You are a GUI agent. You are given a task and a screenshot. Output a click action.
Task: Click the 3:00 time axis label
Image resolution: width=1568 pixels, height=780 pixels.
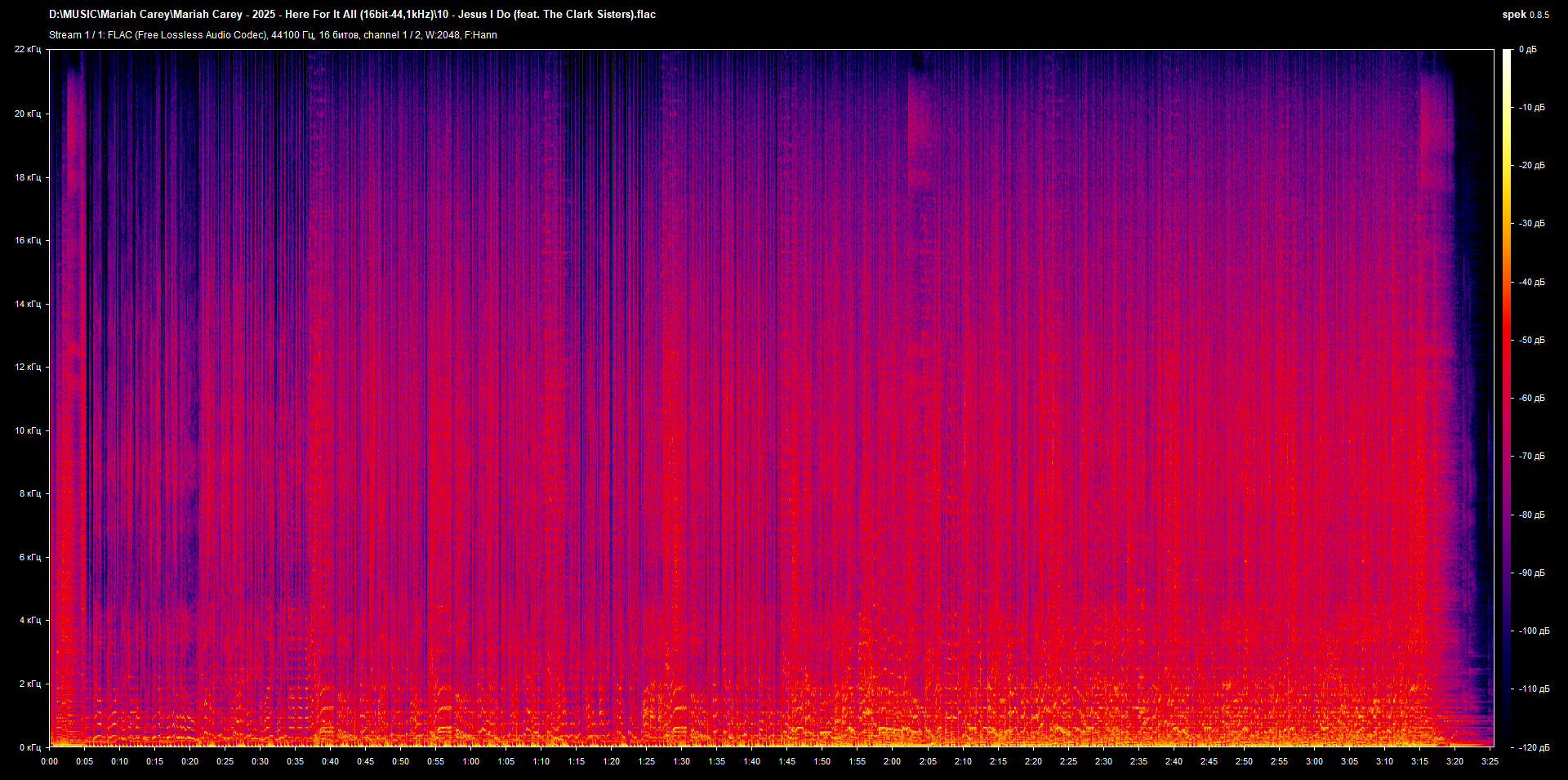(x=1314, y=761)
